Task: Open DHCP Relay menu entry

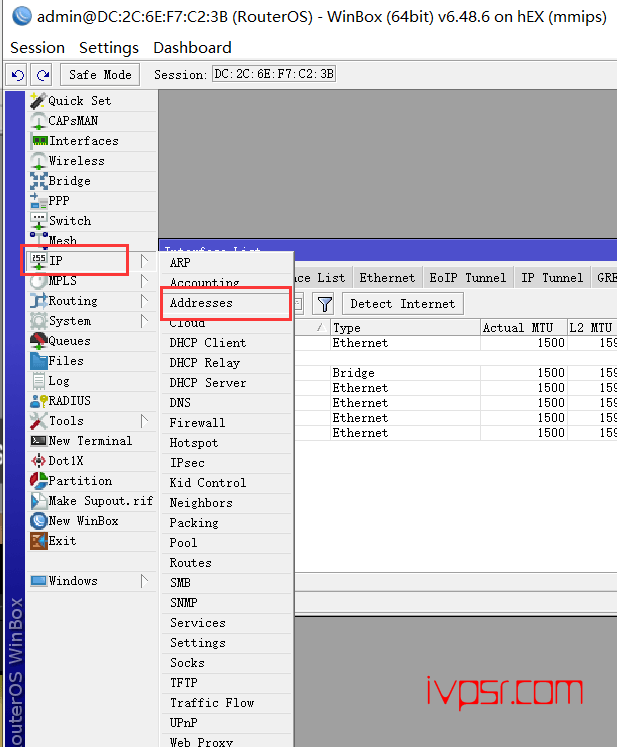Action: pos(226,363)
